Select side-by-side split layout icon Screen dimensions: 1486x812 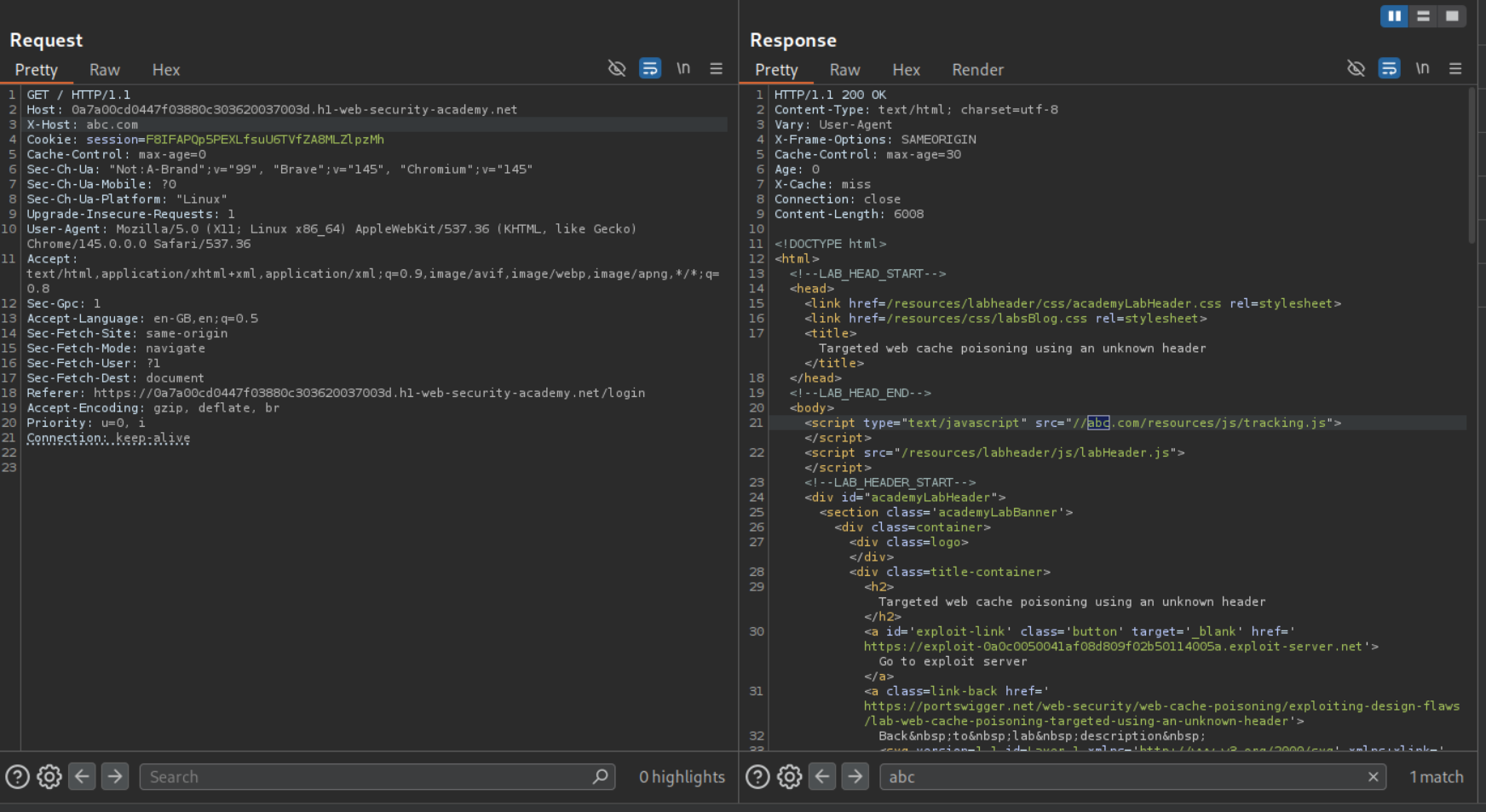1394,16
